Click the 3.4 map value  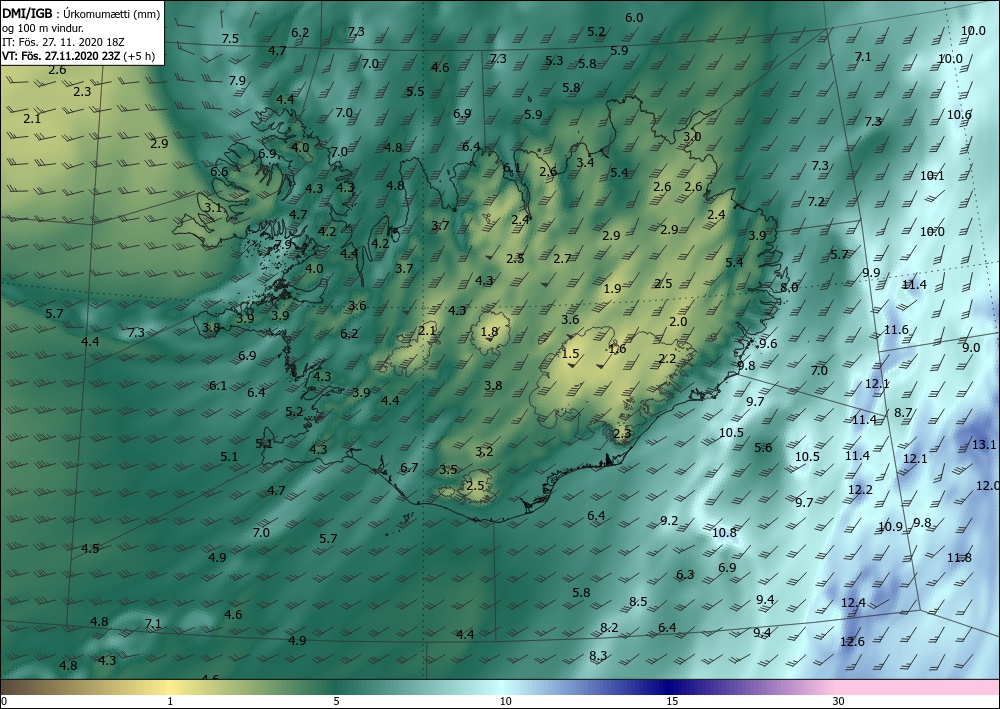585,163
